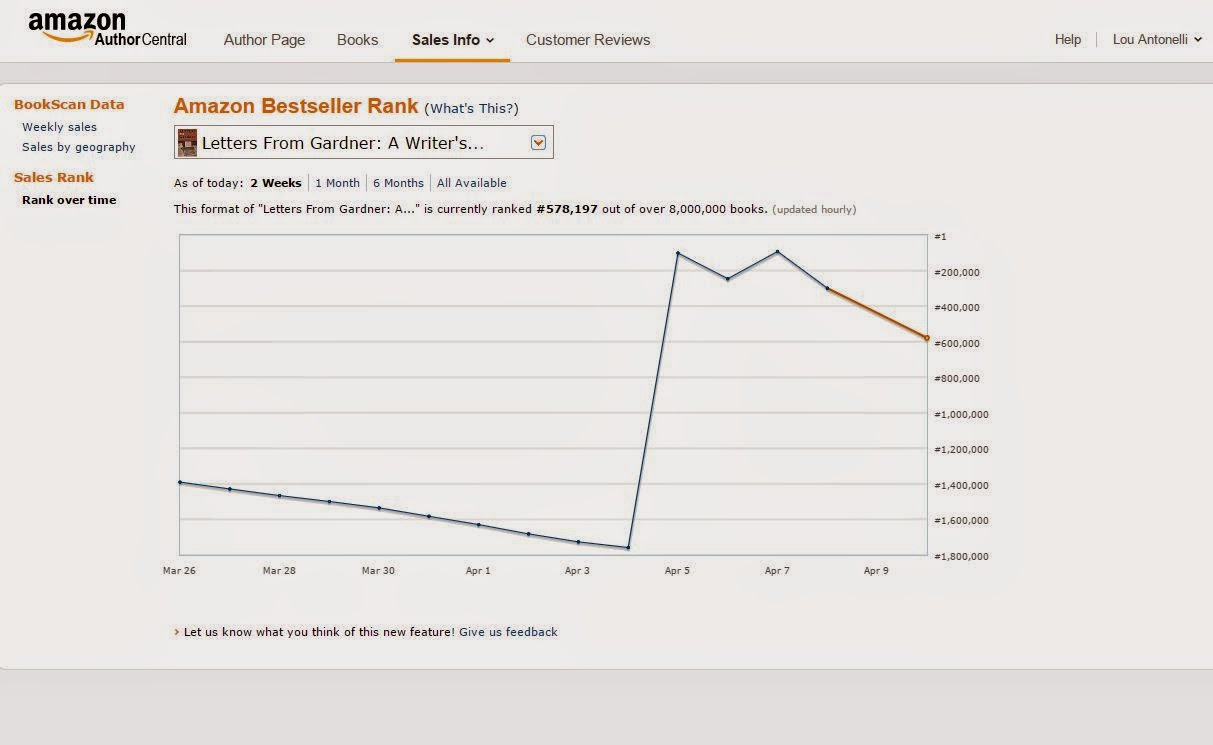Open the Lou Antonelli account menu
The height and width of the screenshot is (745, 1213).
[1157, 40]
